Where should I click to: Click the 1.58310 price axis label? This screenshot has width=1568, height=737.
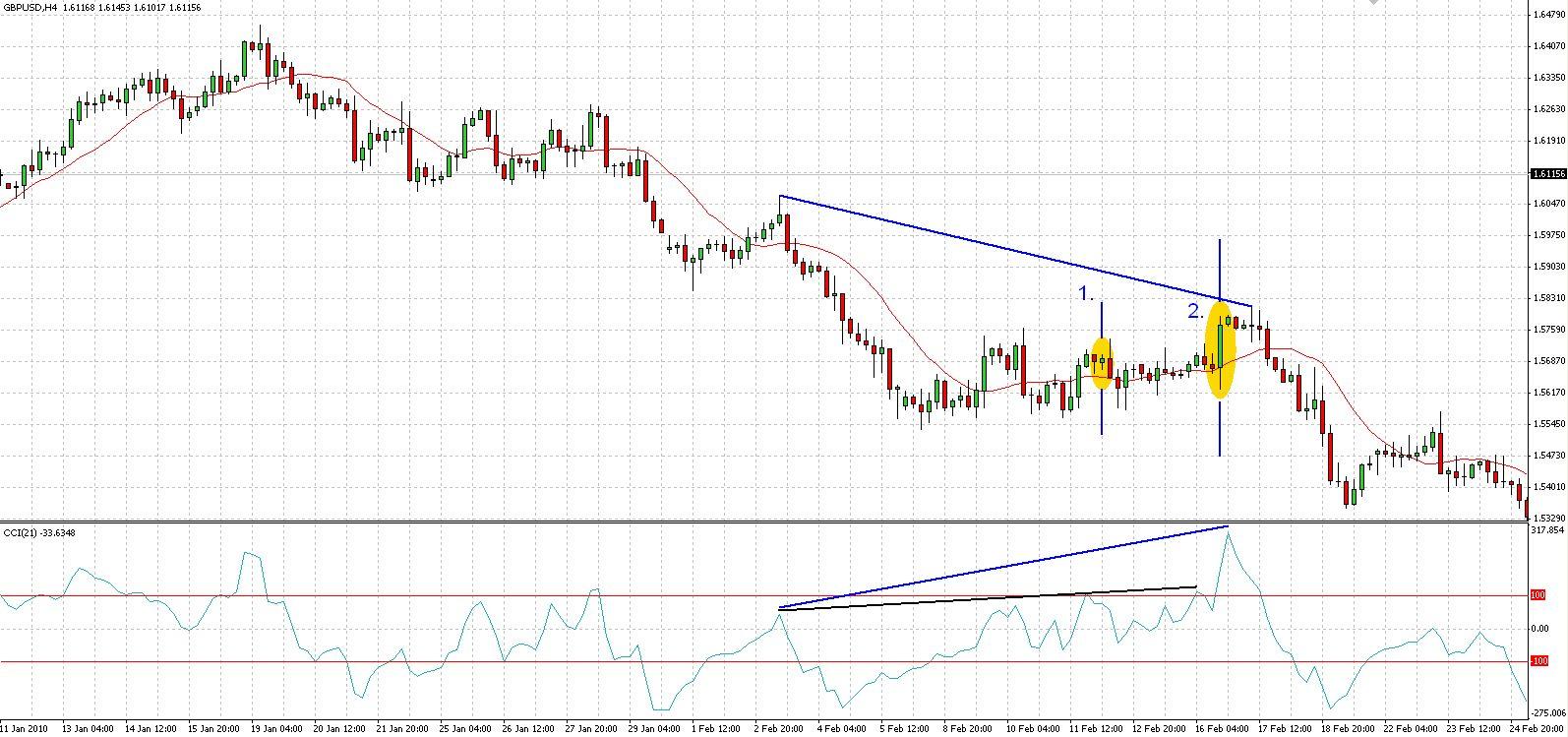point(1548,298)
